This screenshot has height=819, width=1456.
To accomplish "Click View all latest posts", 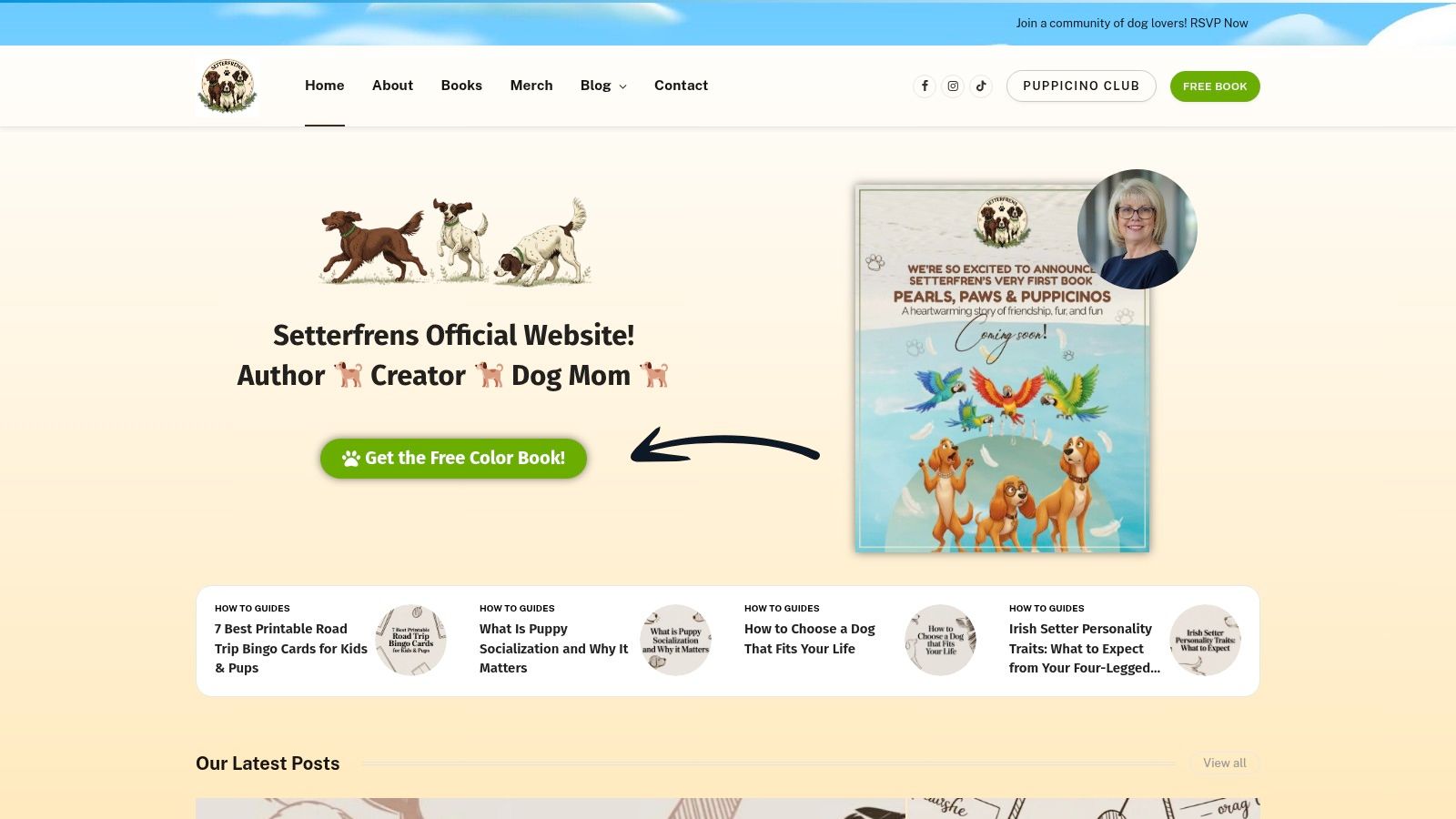I will 1224,763.
